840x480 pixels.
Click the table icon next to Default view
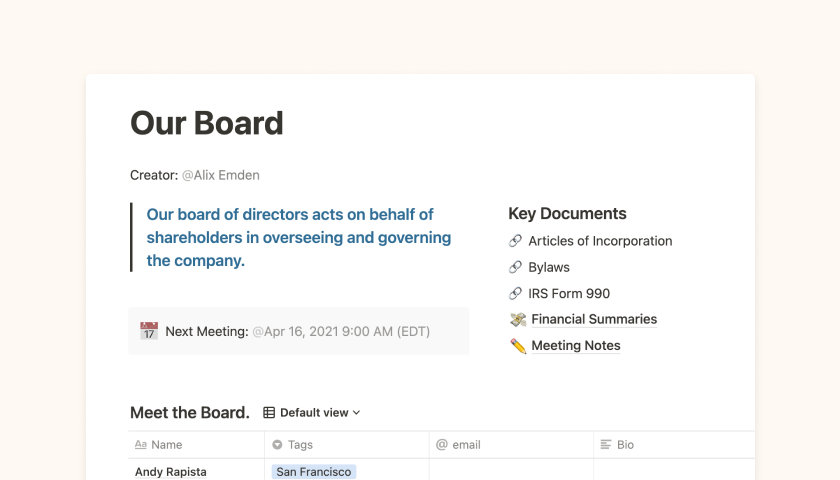tap(269, 413)
